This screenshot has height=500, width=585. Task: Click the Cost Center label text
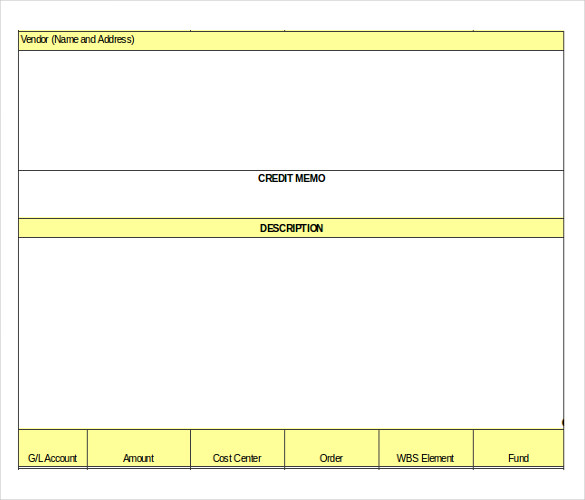coord(237,458)
